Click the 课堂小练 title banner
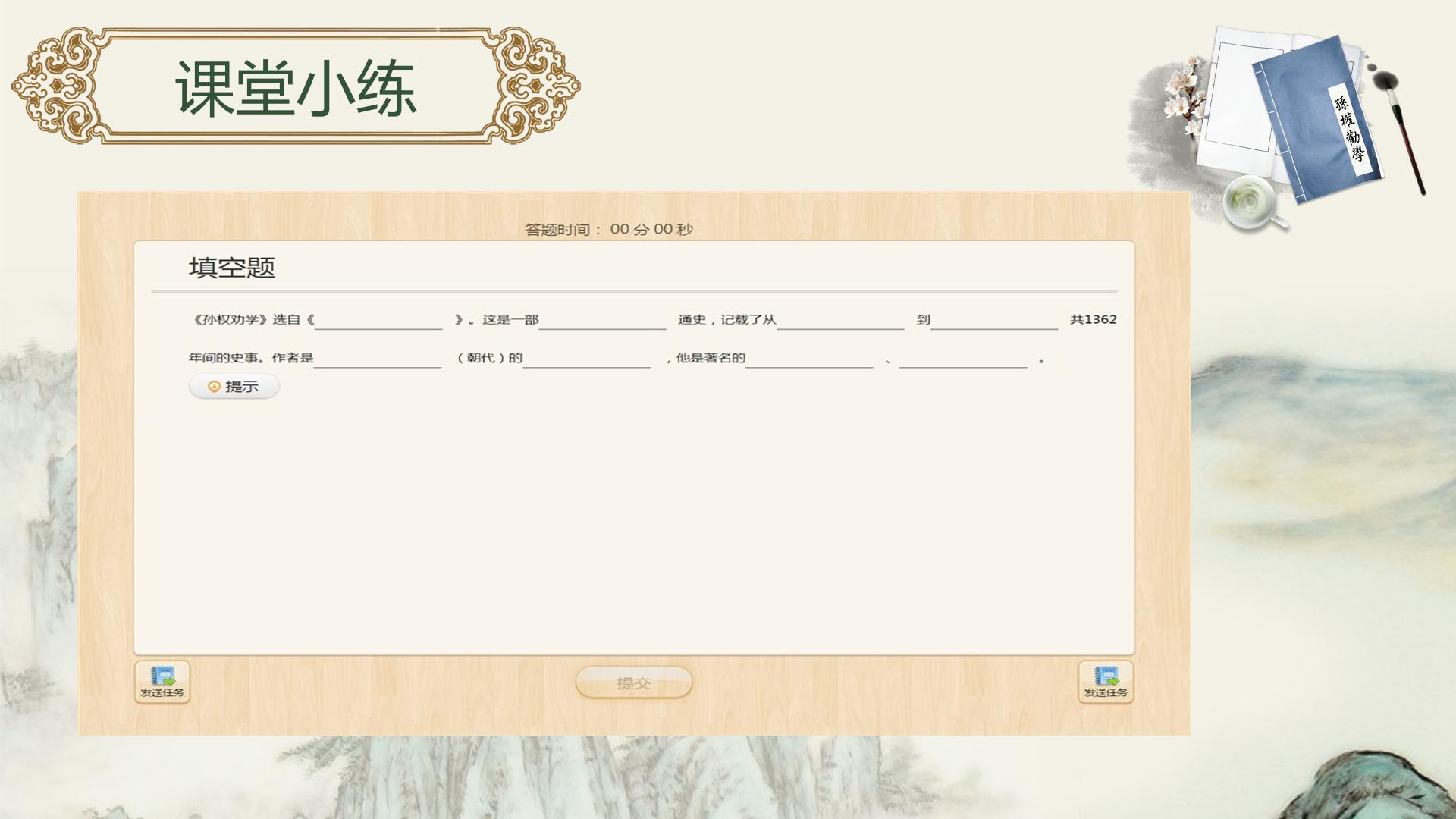1456x819 pixels. click(296, 86)
